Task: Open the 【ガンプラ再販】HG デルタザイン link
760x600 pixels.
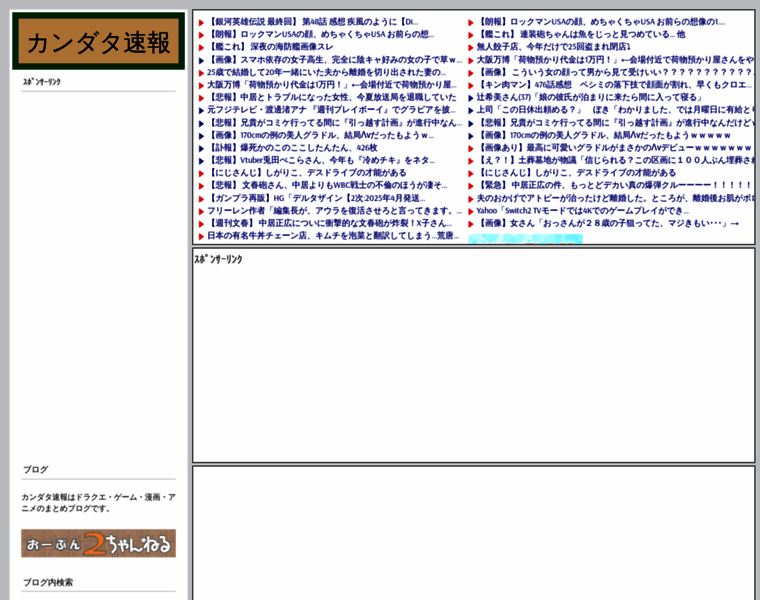Action: pos(317,198)
